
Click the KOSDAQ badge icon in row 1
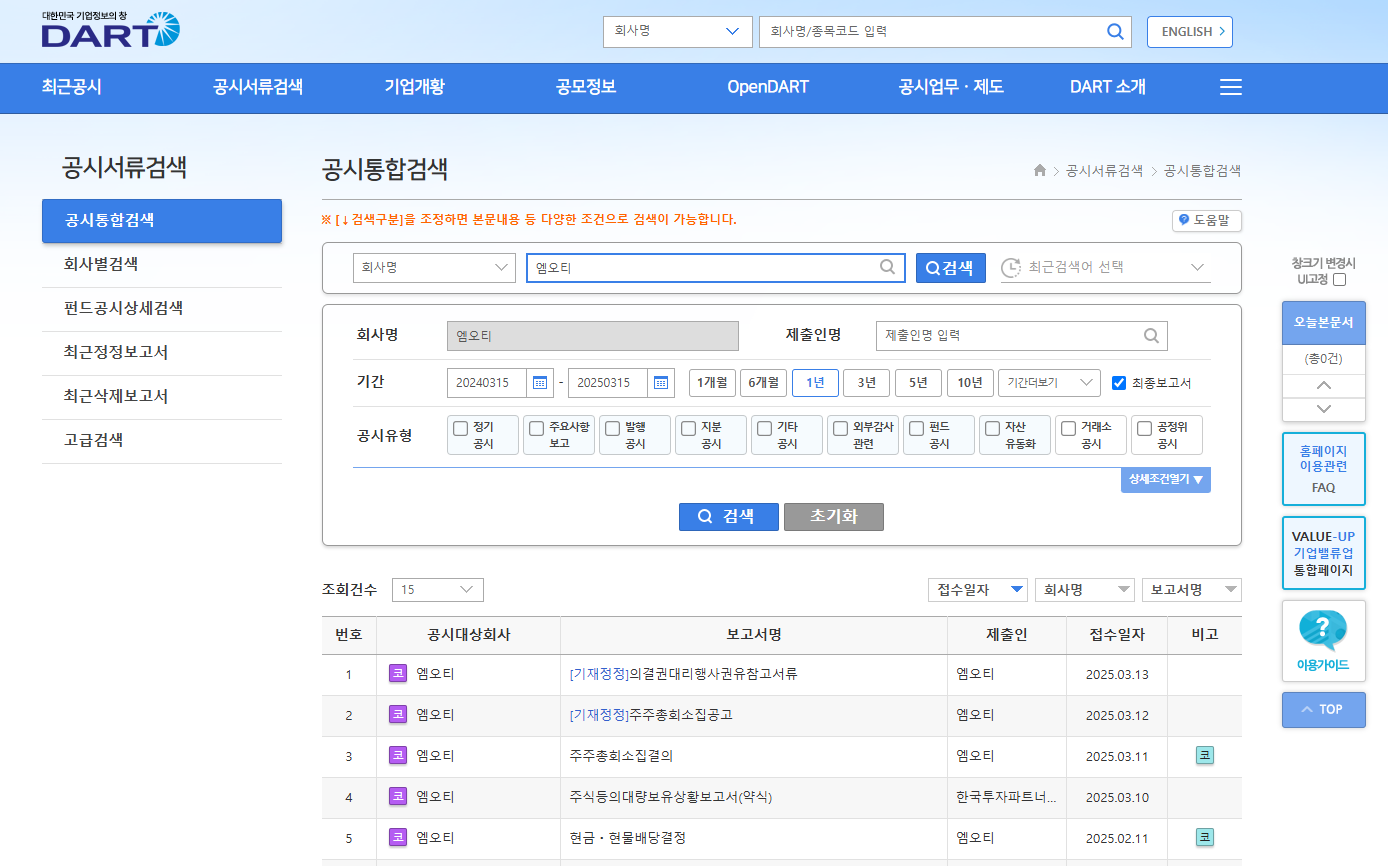pyautogui.click(x=398, y=674)
